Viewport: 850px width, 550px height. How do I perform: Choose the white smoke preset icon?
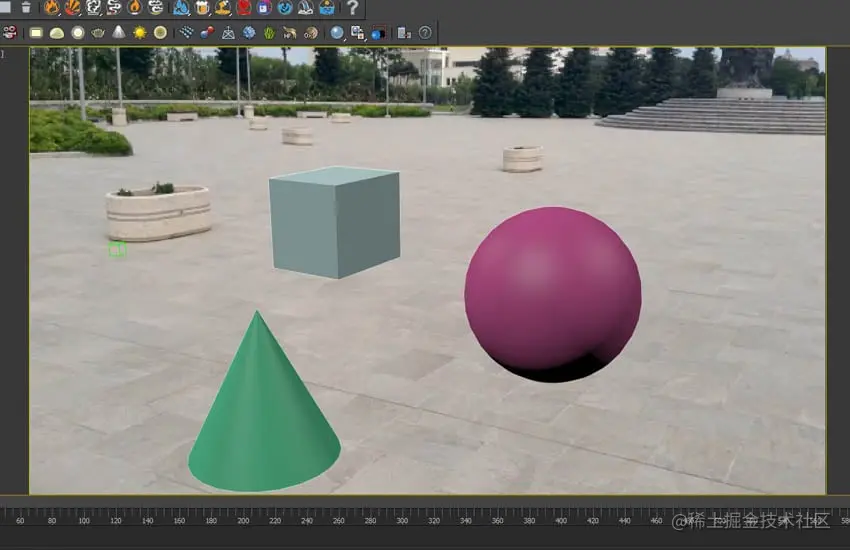[x=93, y=7]
